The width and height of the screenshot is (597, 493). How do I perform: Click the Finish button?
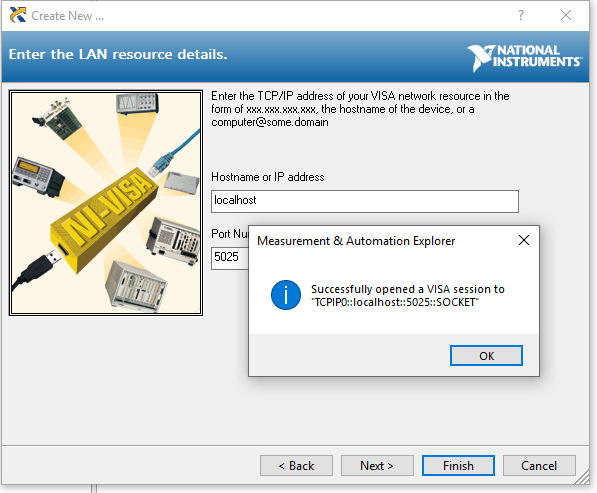tap(458, 466)
